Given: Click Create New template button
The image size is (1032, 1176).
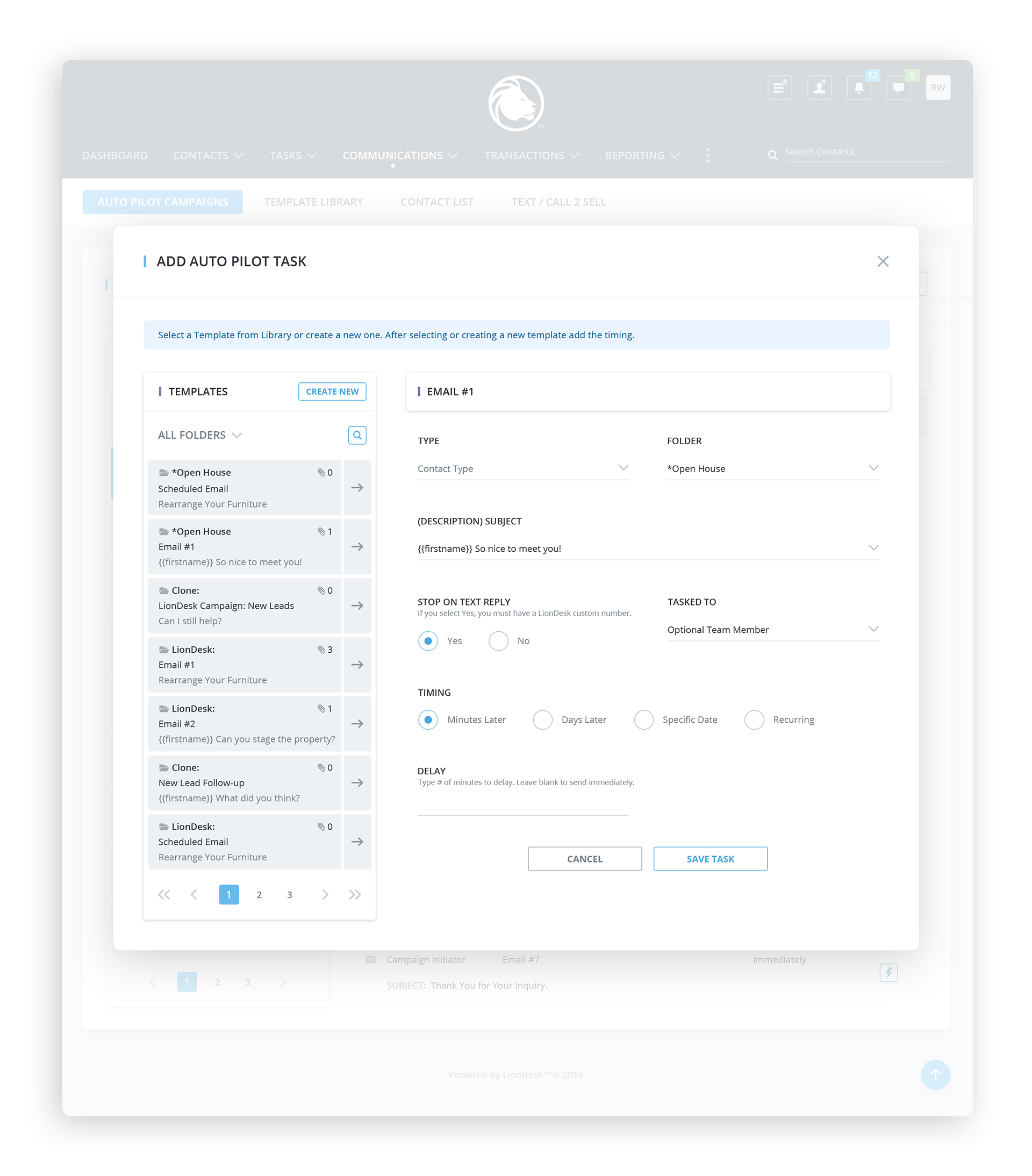Looking at the screenshot, I should pyautogui.click(x=332, y=391).
